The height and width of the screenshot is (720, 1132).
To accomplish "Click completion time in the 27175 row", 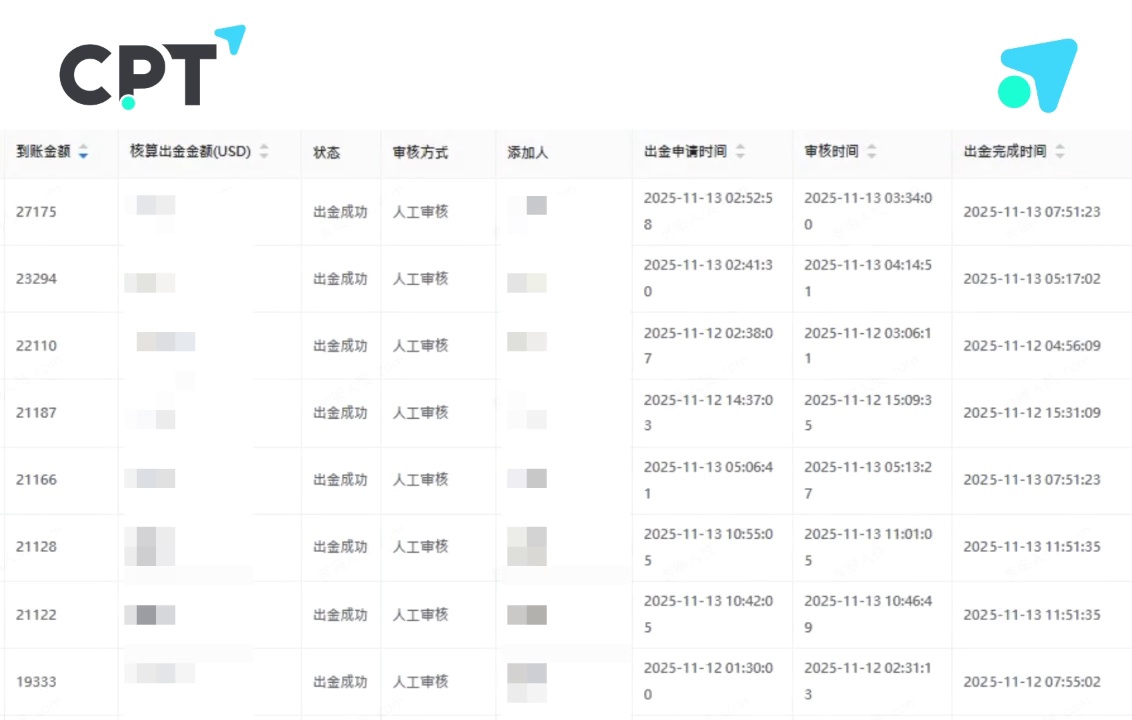I will point(1032,212).
